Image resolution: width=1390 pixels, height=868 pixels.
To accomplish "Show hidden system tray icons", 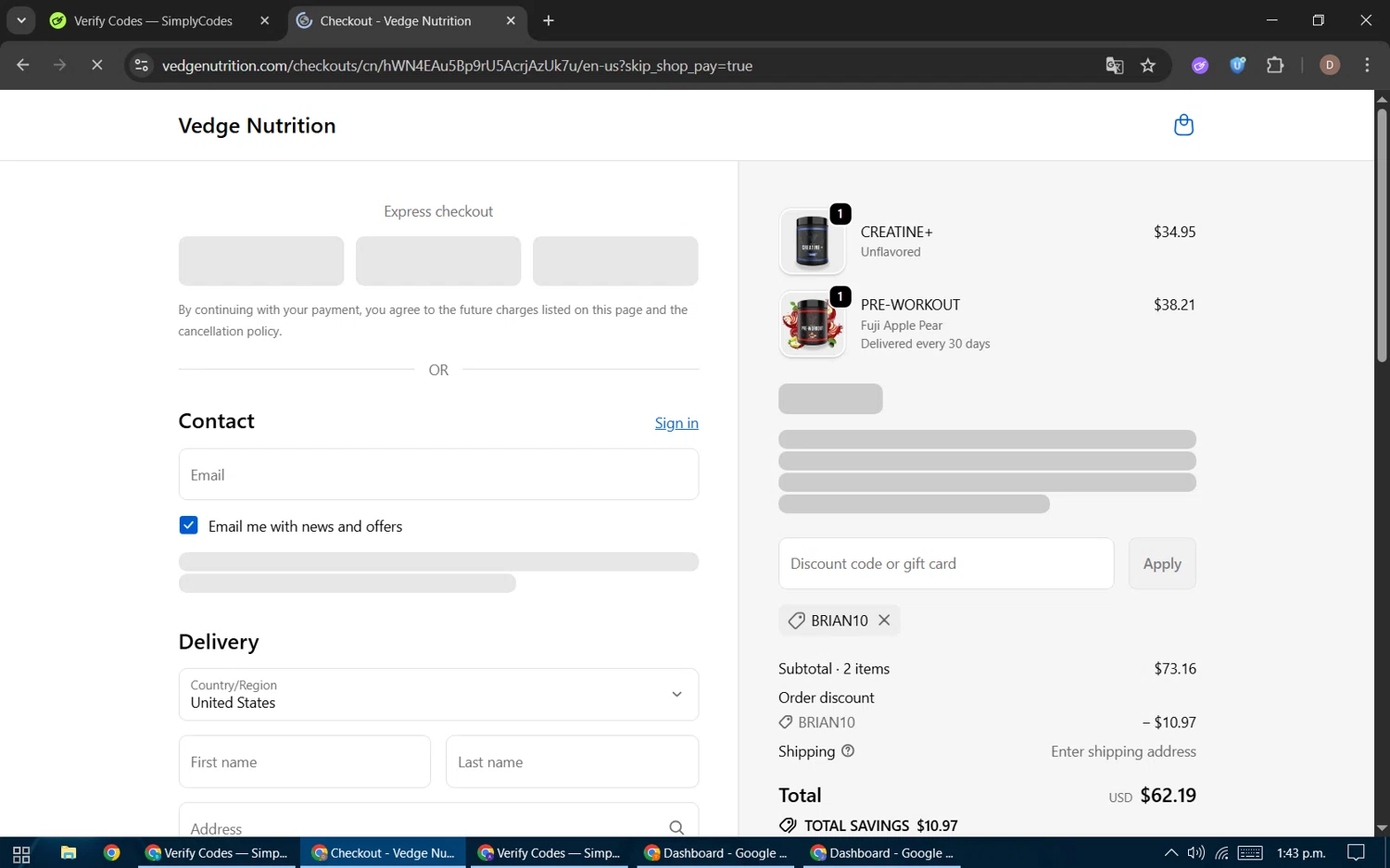I will click(1171, 853).
